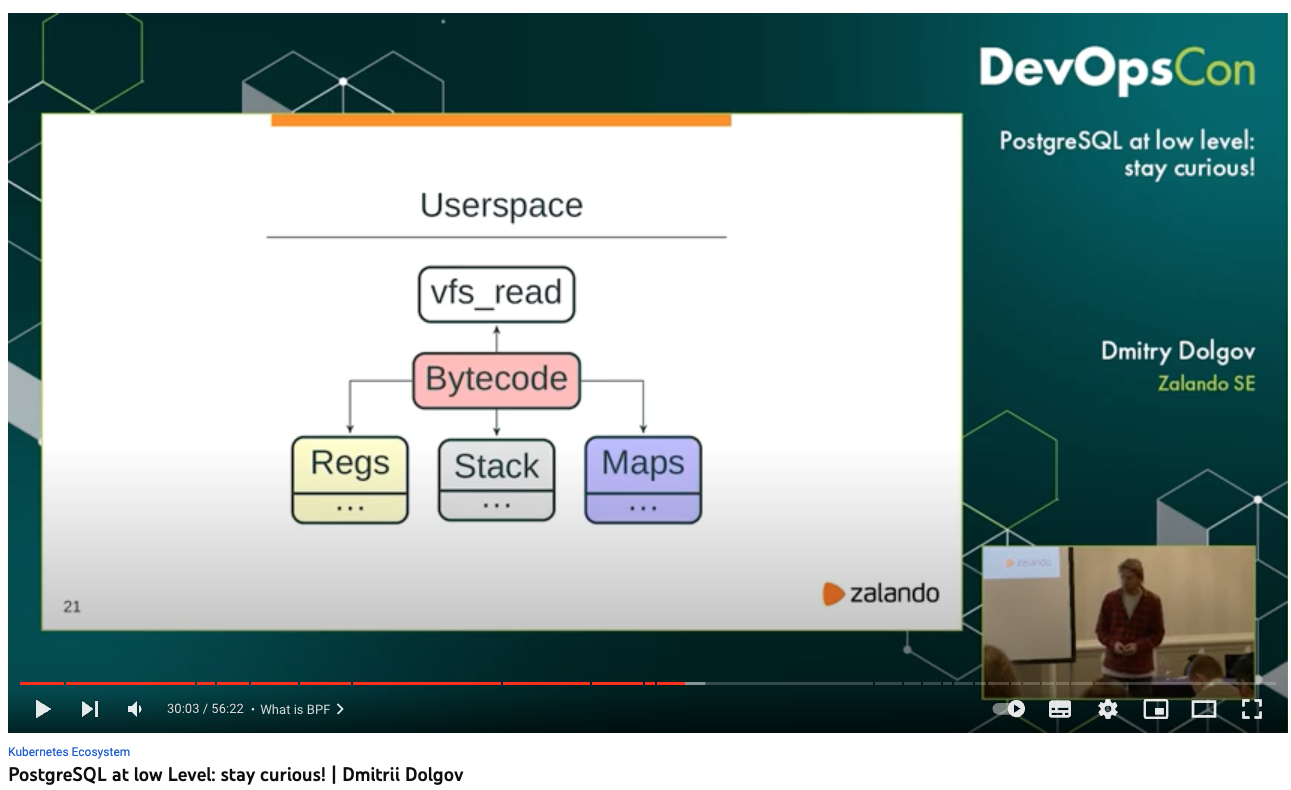Click the vfs_read box on the slide
Screen dimensions: 1291x790
[x=496, y=294]
